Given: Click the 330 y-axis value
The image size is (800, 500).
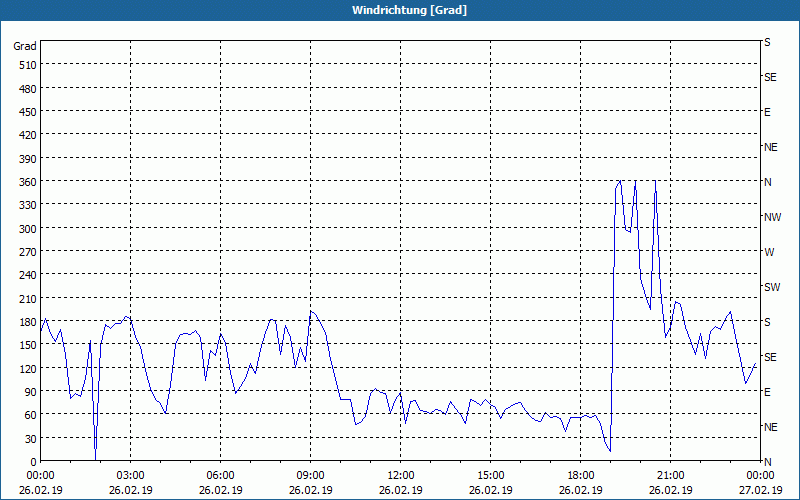Looking at the screenshot, I should click(x=29, y=205).
